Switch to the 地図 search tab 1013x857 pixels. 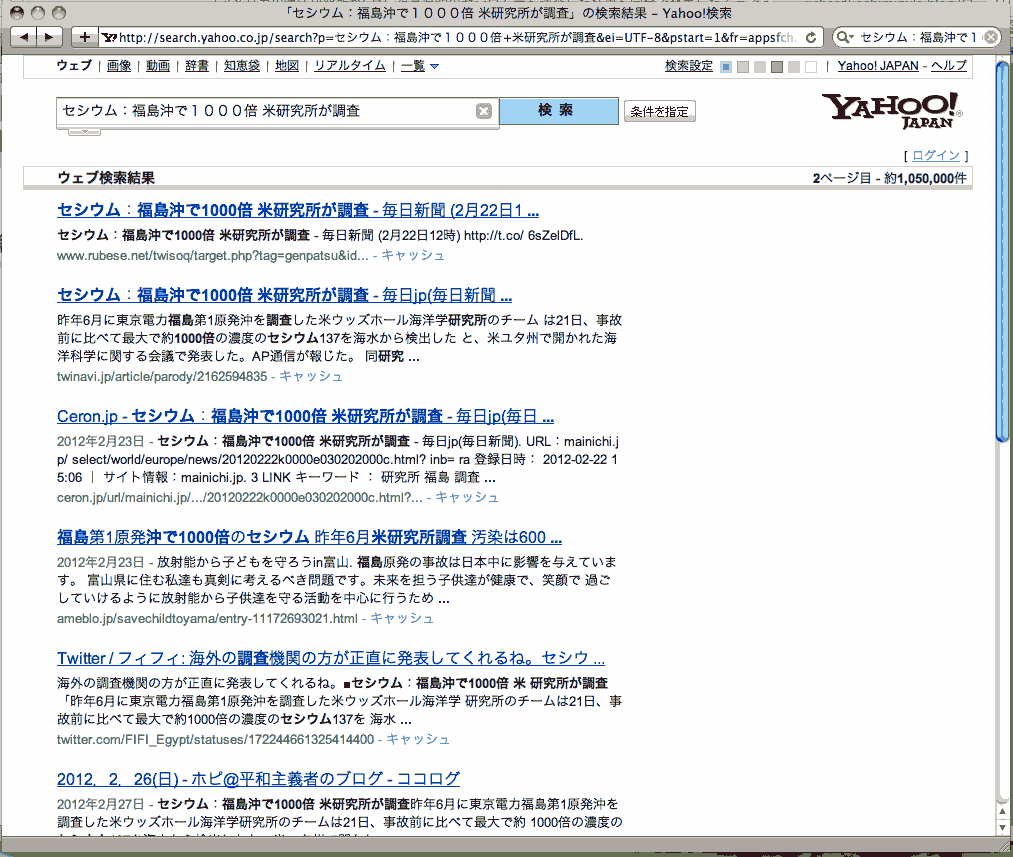click(287, 66)
